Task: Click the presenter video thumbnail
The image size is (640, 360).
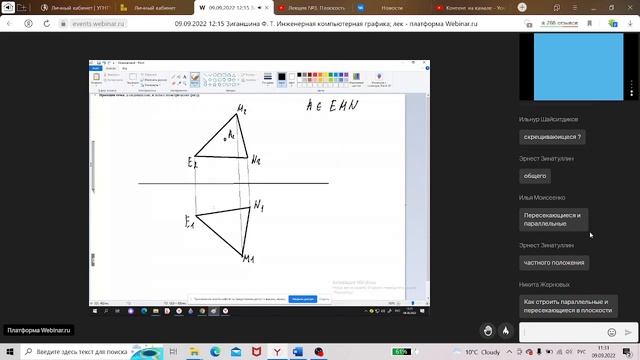Action: point(578,67)
